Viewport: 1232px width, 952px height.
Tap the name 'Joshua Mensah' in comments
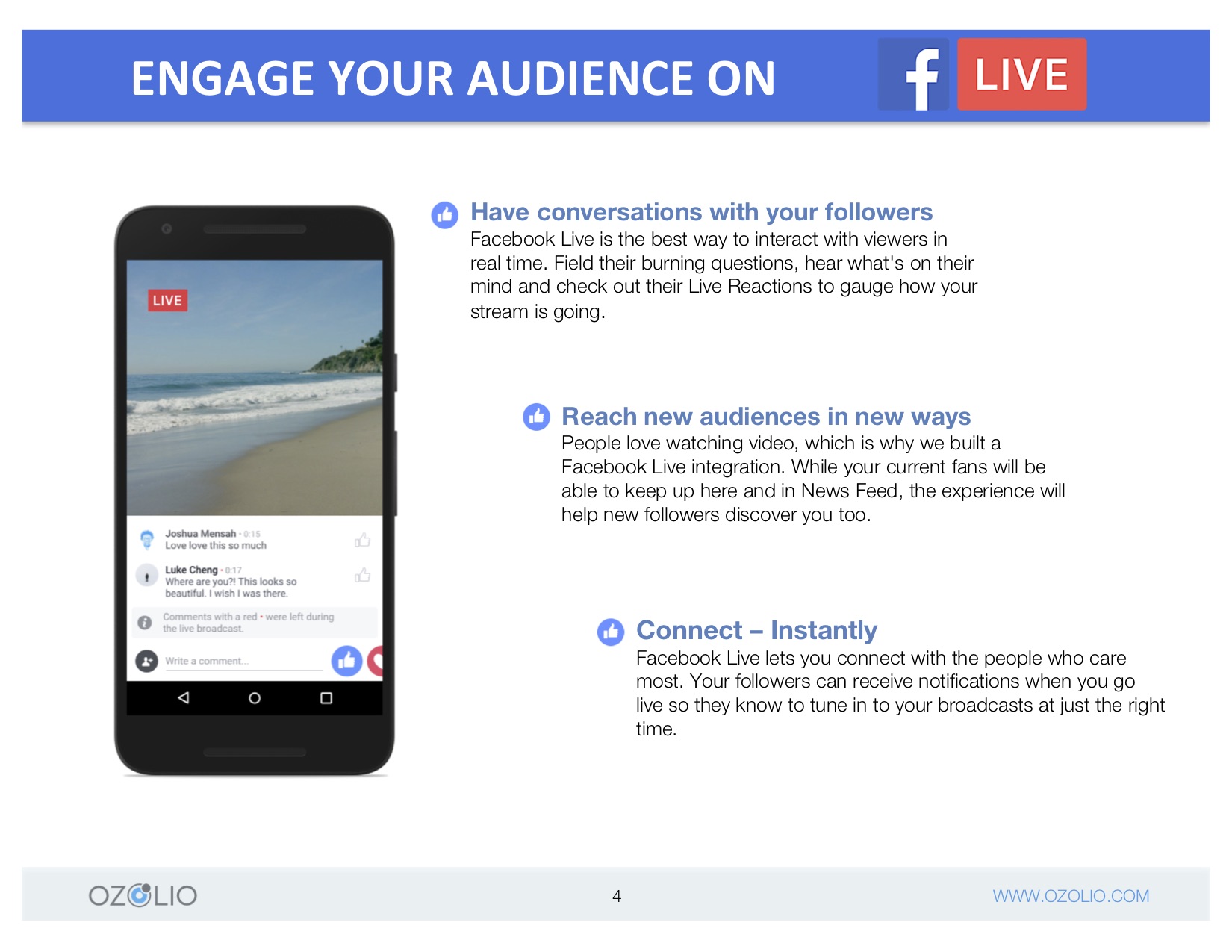pyautogui.click(x=200, y=534)
